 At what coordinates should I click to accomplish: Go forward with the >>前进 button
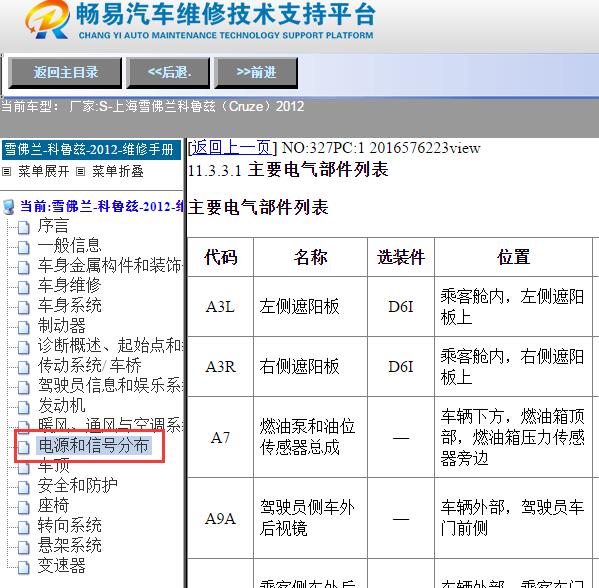click(x=256, y=73)
